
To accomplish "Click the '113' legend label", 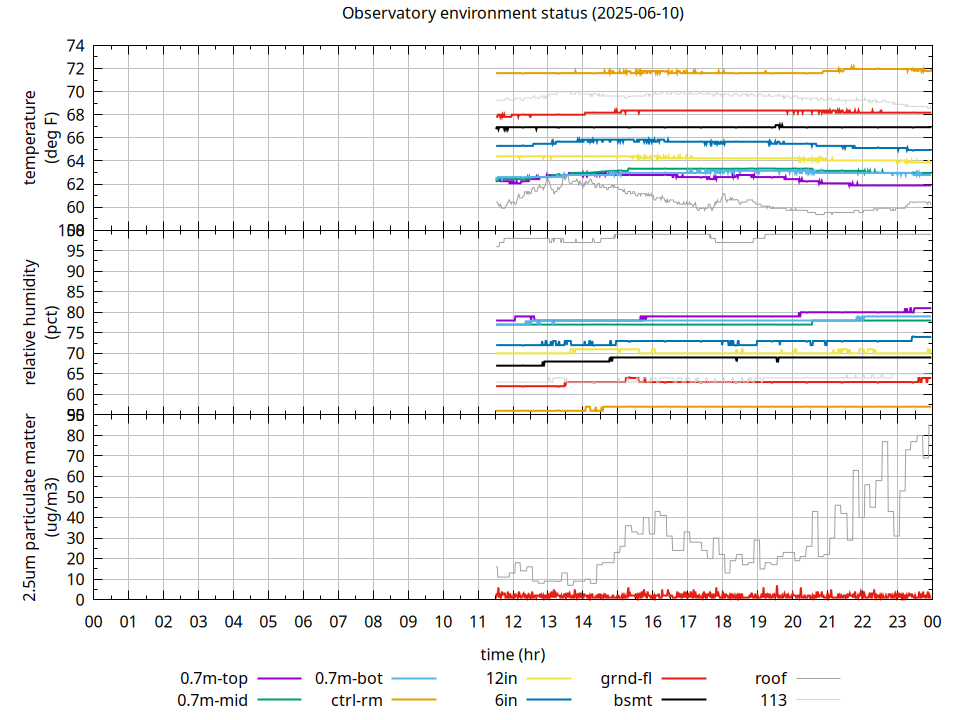I will (774, 700).
